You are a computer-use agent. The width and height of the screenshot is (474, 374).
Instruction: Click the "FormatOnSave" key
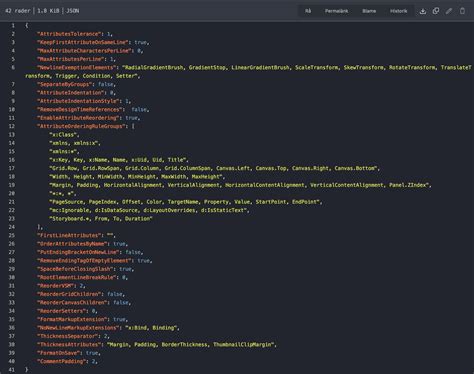coord(59,353)
